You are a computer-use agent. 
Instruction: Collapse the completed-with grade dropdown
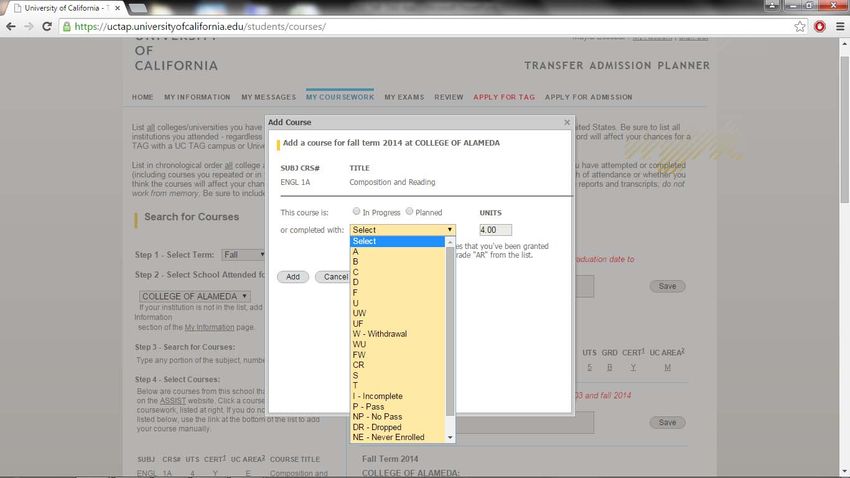pyautogui.click(x=402, y=230)
